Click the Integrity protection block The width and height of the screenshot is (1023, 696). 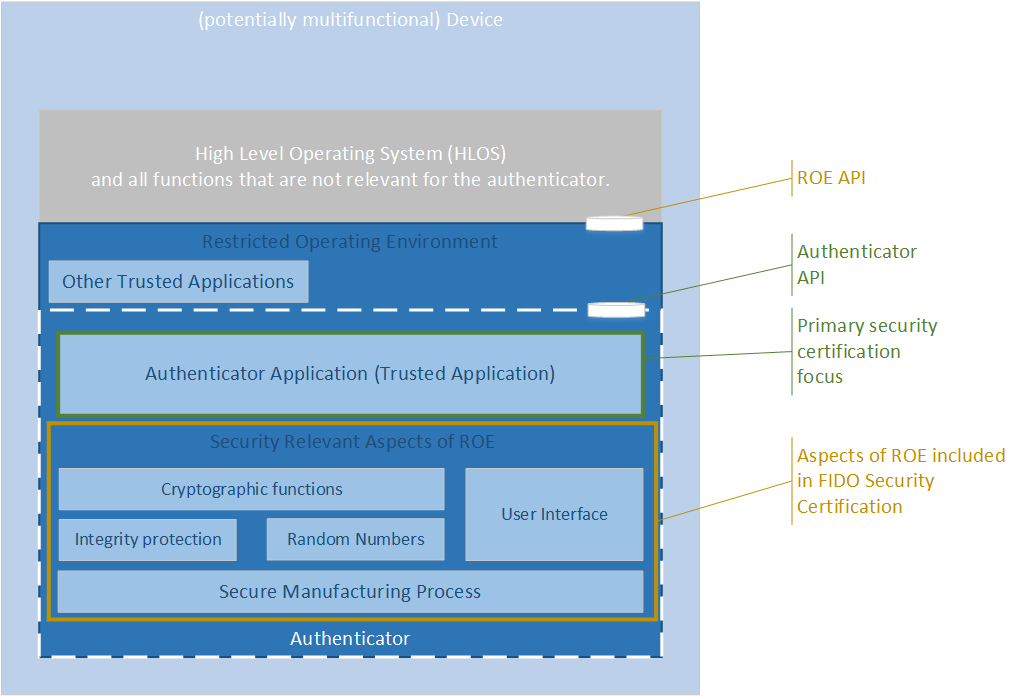click(x=147, y=539)
